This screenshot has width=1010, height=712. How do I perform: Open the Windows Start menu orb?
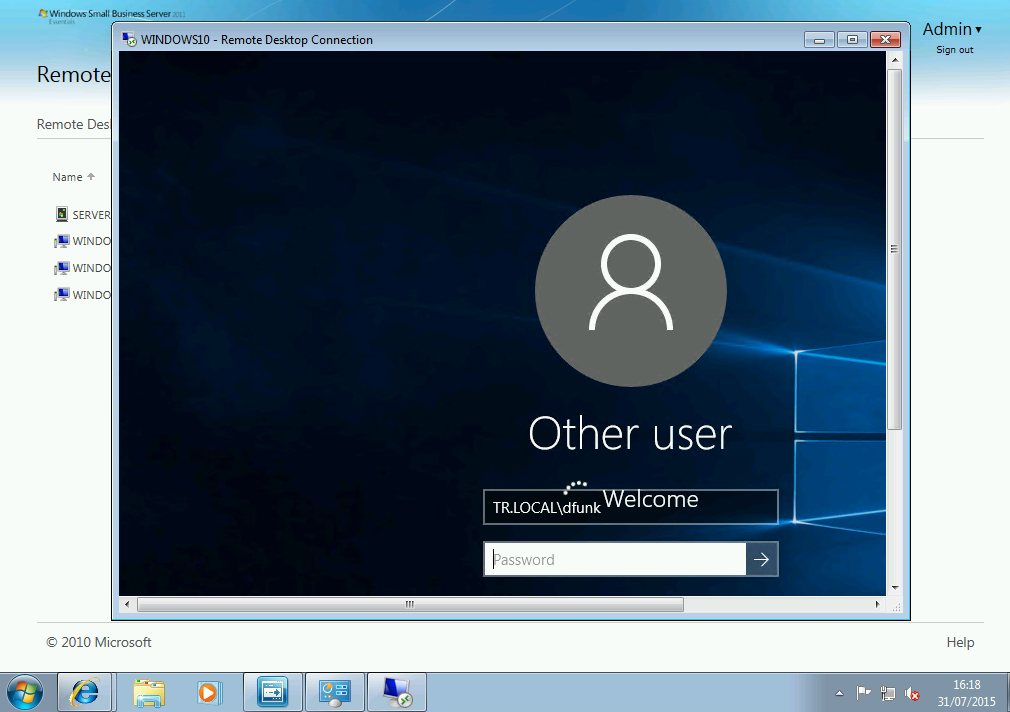tap(24, 691)
